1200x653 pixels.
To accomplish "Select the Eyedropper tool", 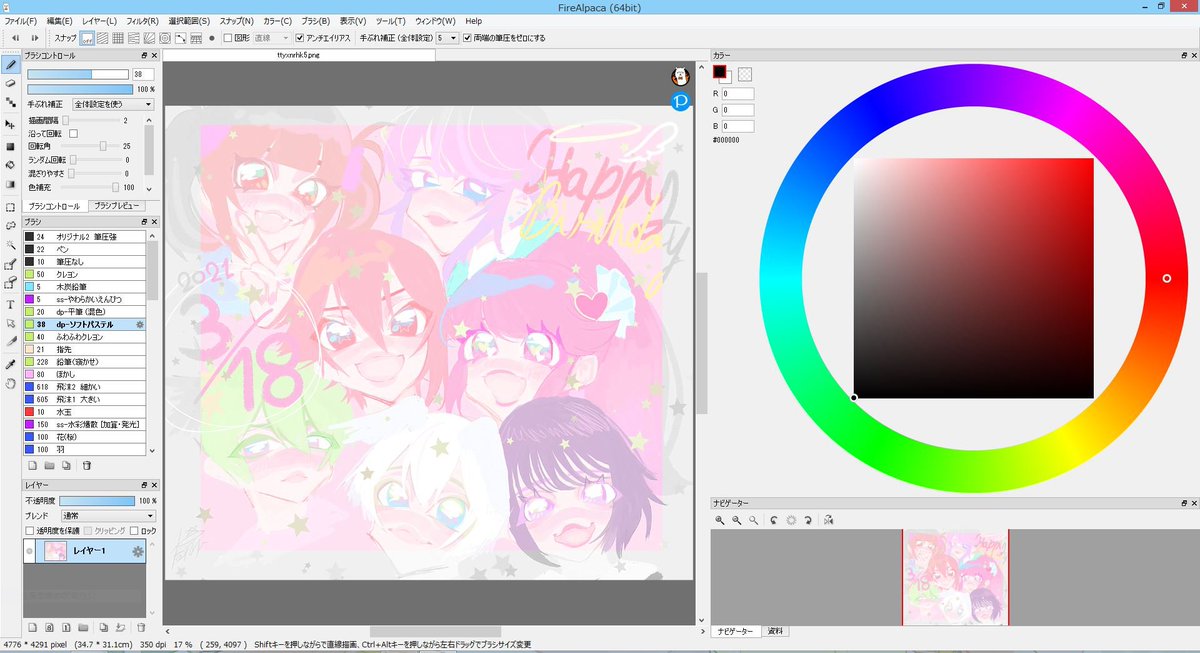I will click(x=10, y=364).
